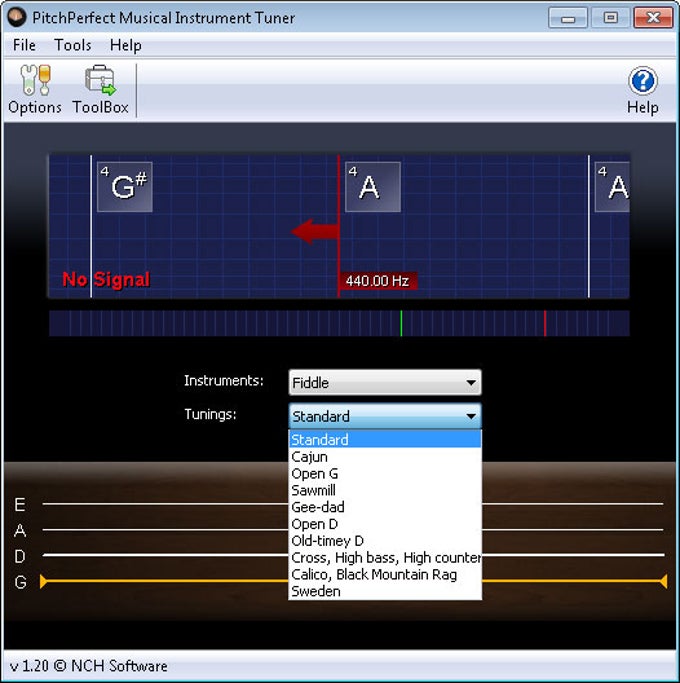Click the v 1.20 NCH Software status text
Screen dimensions: 680x683
[x=88, y=666]
